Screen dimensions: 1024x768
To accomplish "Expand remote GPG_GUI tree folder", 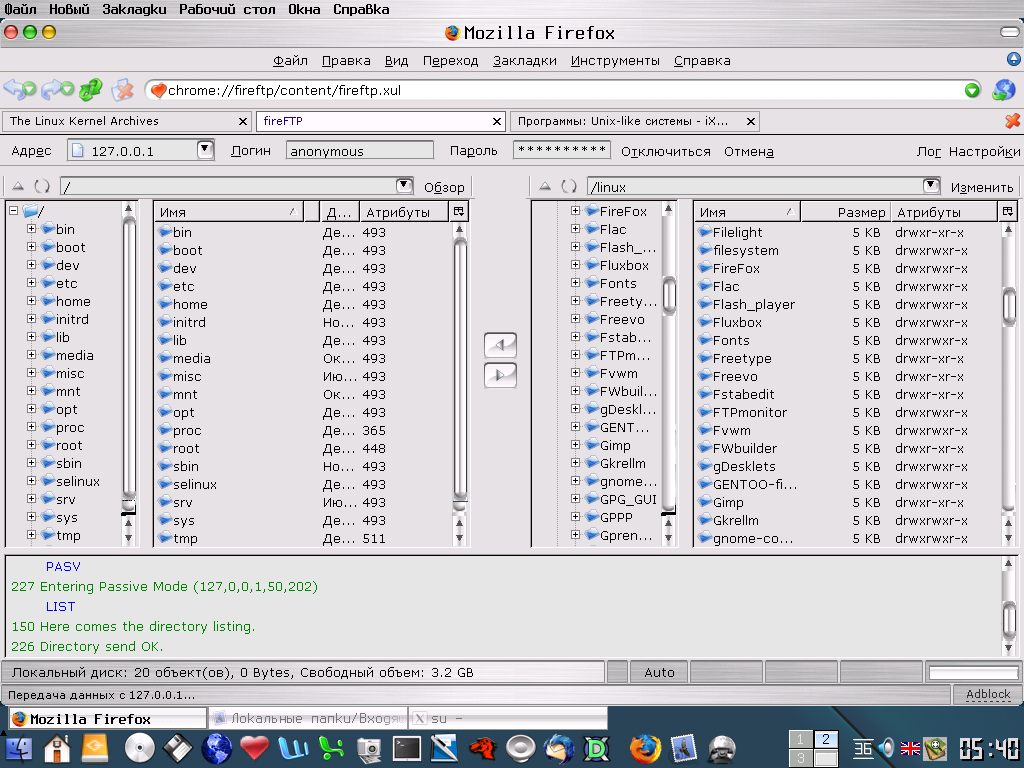I will tap(575, 499).
